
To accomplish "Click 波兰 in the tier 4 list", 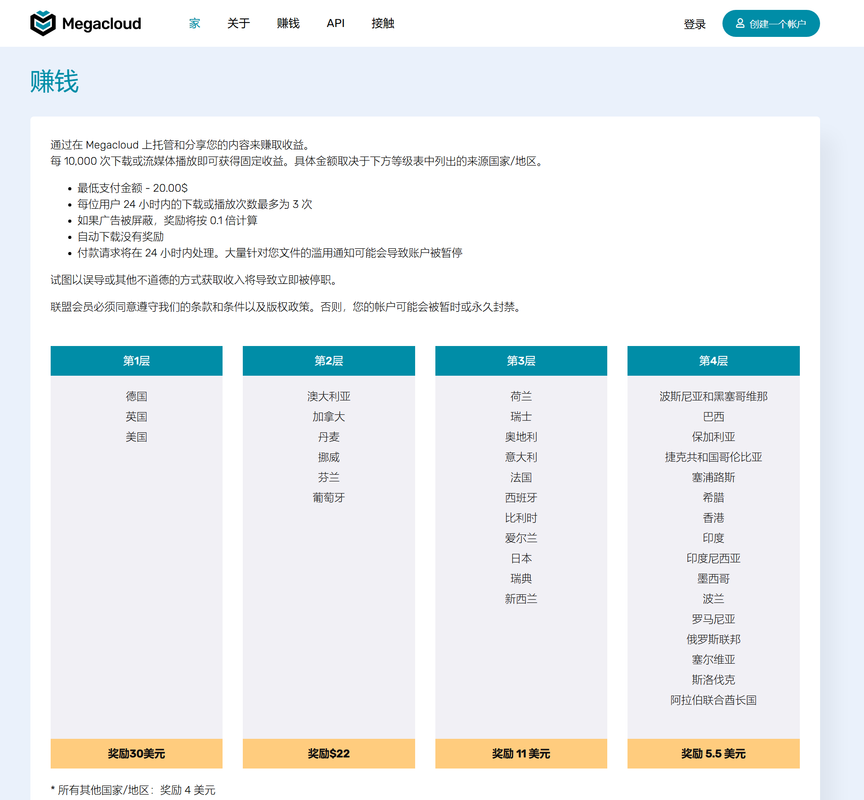I will coord(714,599).
